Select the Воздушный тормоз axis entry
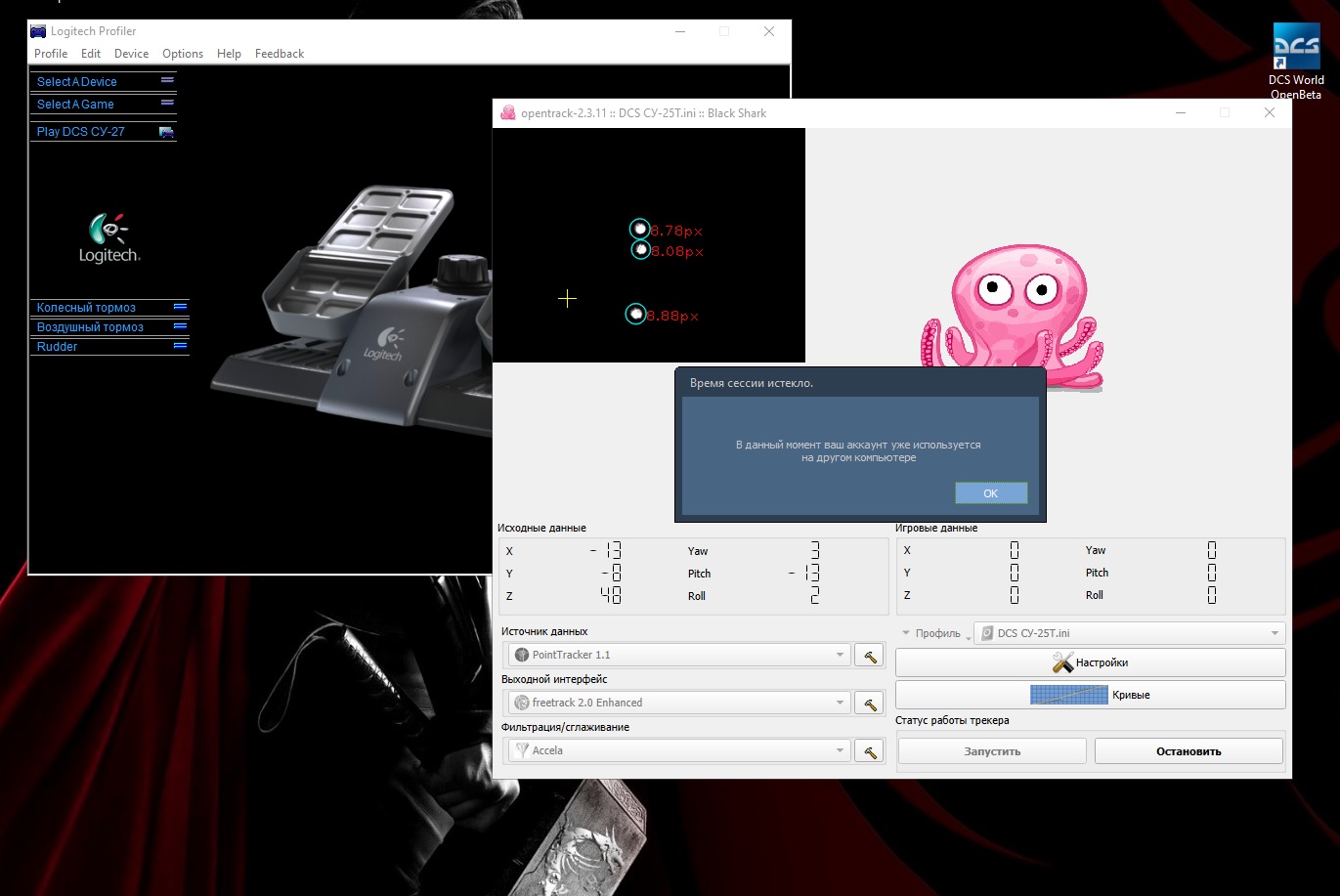The height and width of the screenshot is (896, 1340). point(90,326)
